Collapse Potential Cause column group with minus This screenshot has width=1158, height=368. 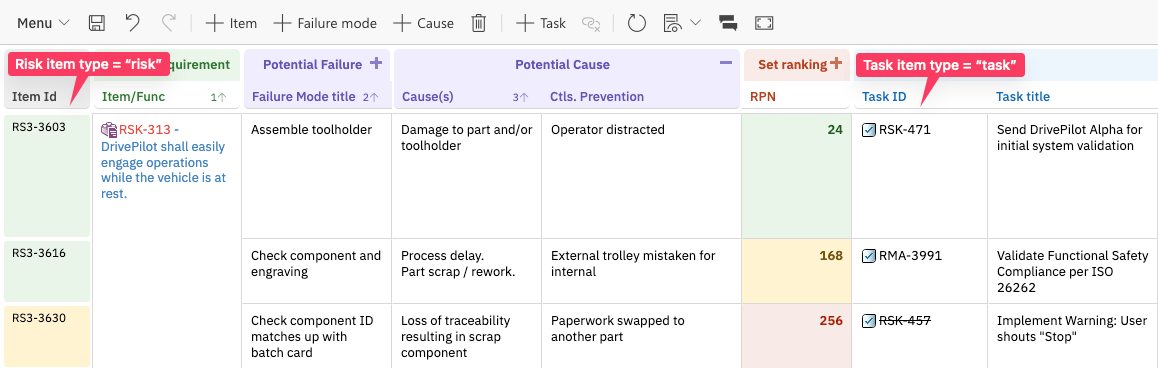click(x=726, y=64)
